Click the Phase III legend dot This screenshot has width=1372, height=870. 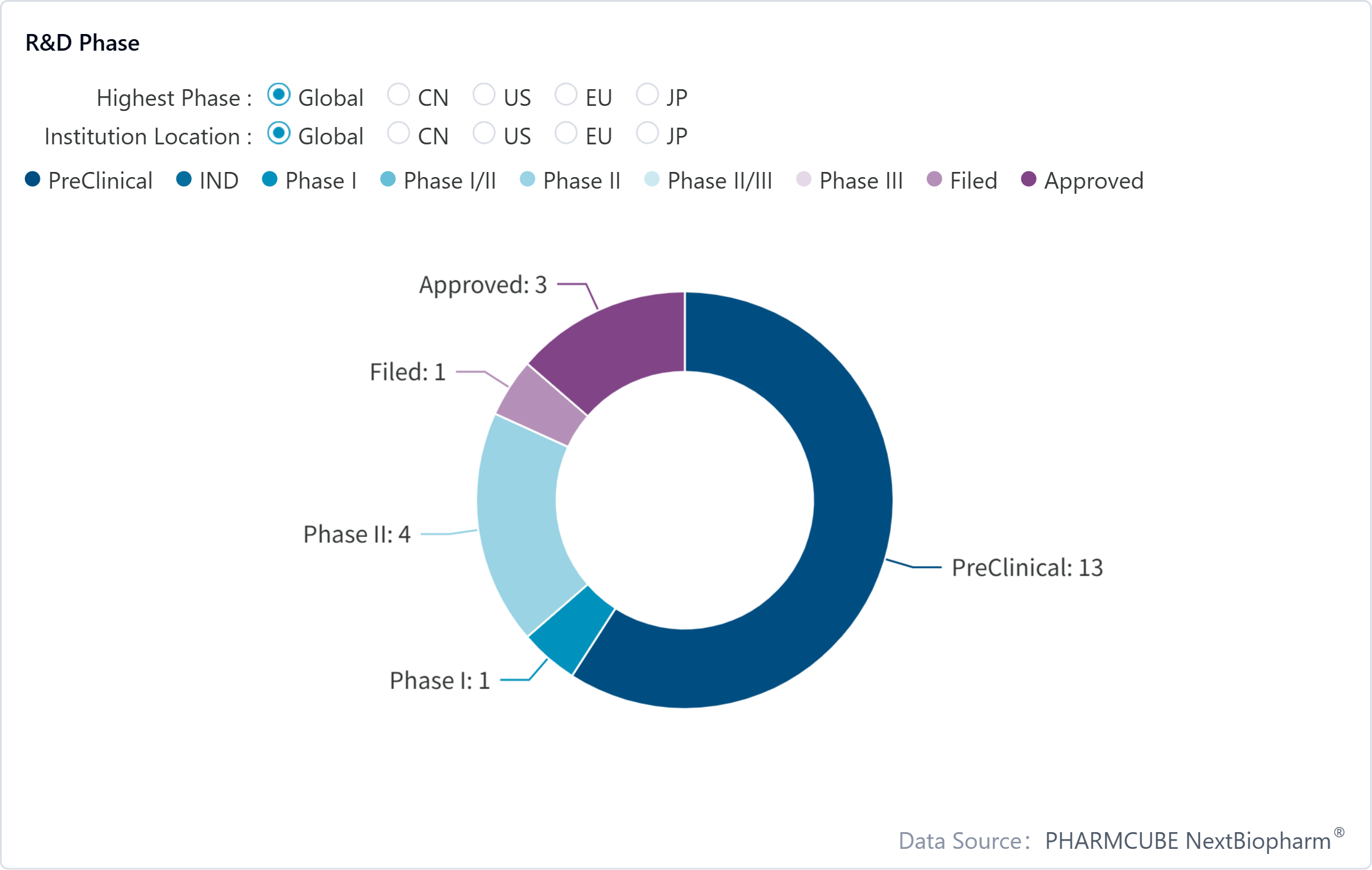[804, 180]
